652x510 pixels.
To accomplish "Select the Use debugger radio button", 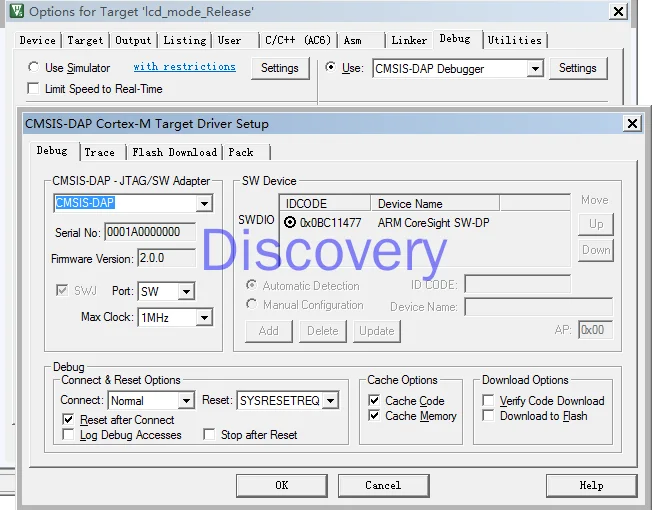I will 331,67.
